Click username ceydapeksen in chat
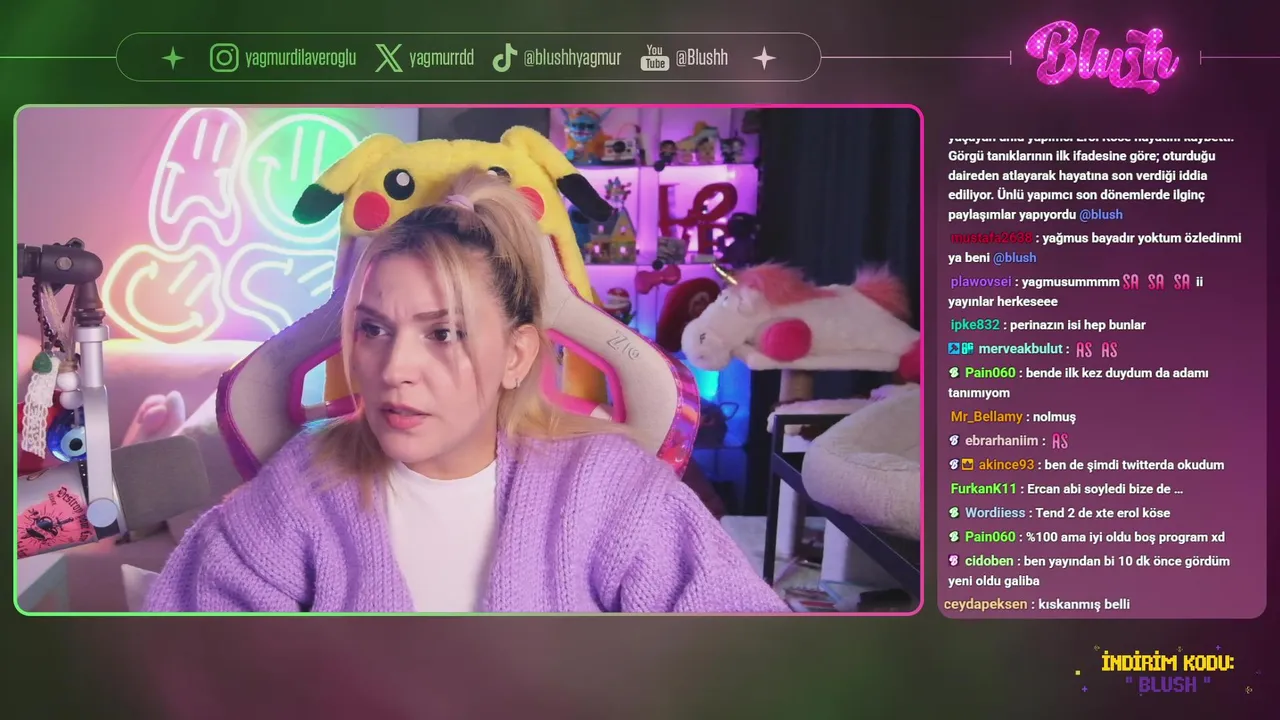The image size is (1280, 720). (985, 604)
